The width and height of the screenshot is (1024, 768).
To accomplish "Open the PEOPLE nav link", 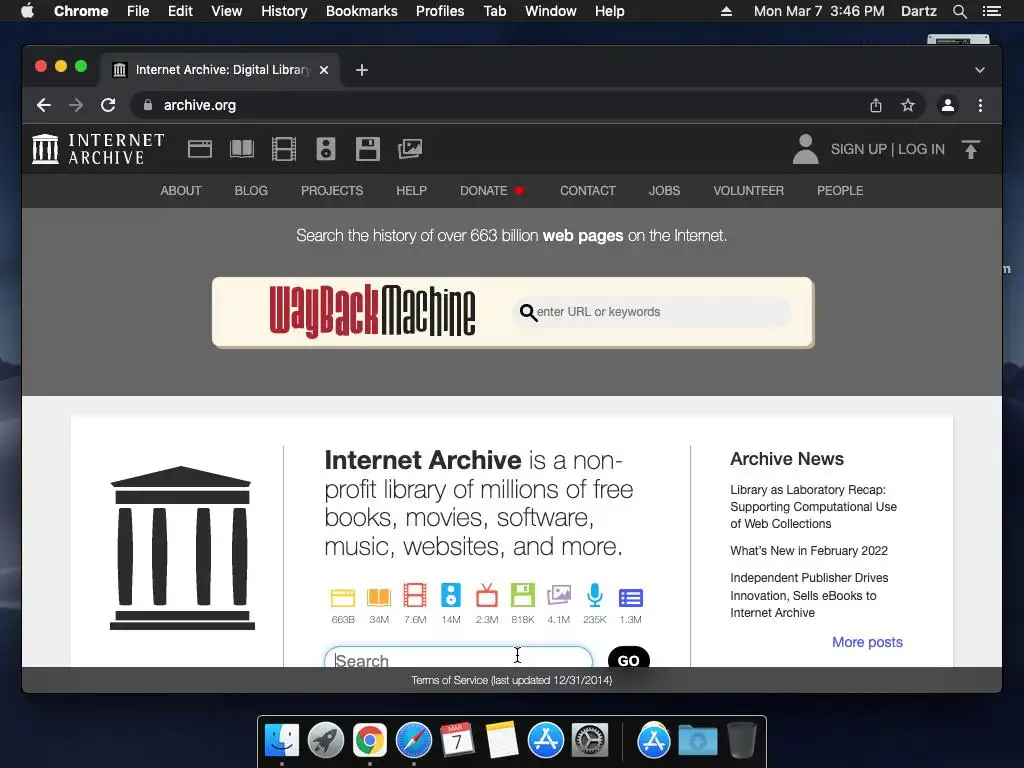I will pos(840,191).
